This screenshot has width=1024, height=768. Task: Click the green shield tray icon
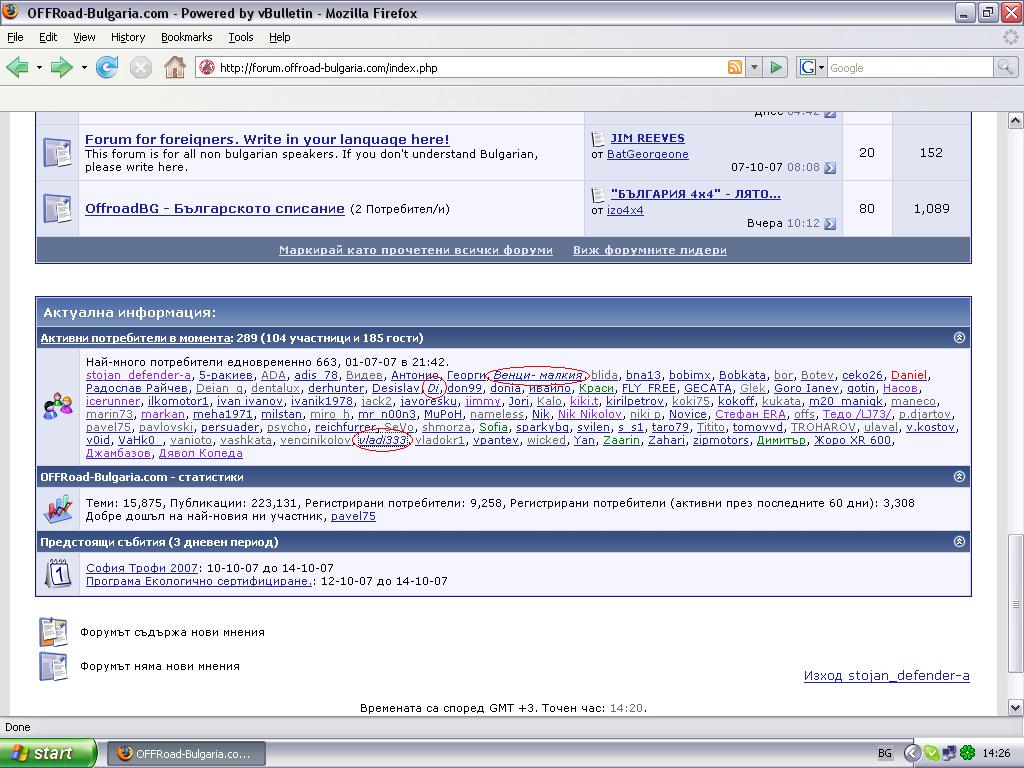pos(931,753)
